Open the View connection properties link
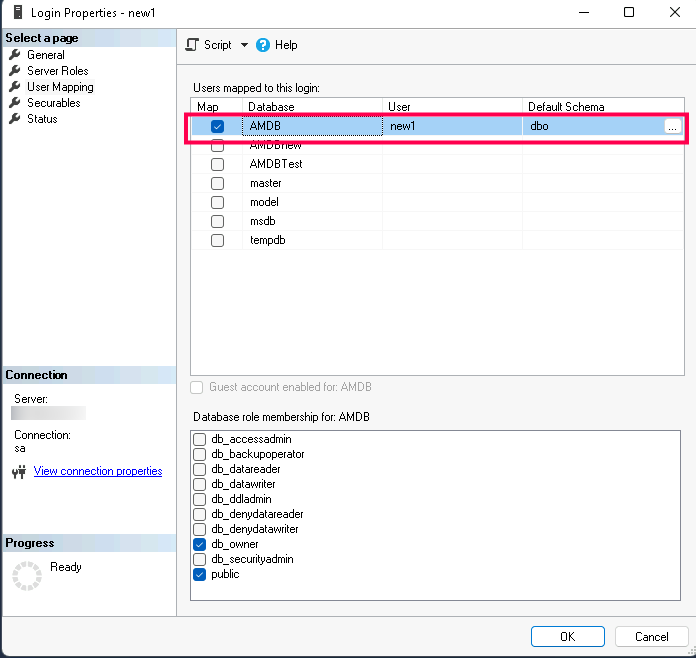 point(98,471)
